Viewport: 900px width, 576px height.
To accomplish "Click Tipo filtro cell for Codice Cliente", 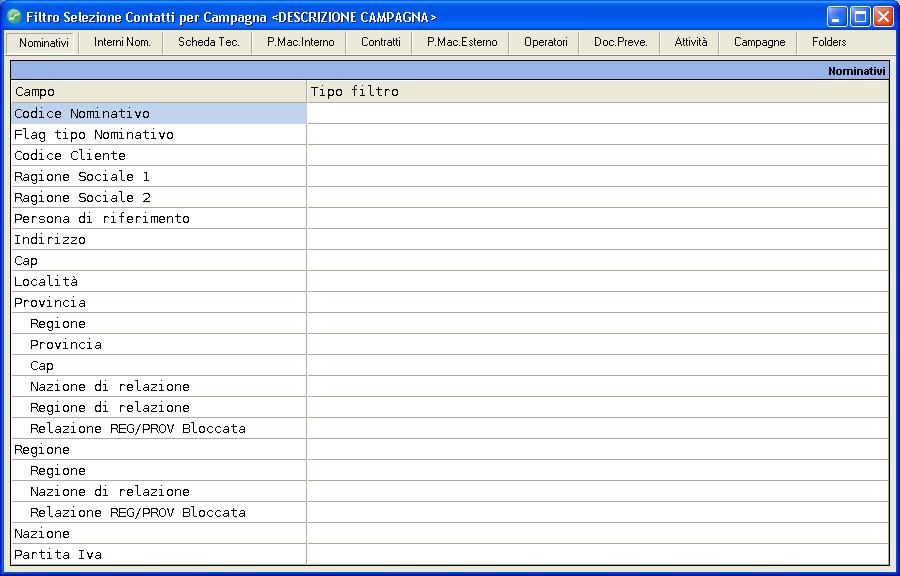I will click(598, 155).
